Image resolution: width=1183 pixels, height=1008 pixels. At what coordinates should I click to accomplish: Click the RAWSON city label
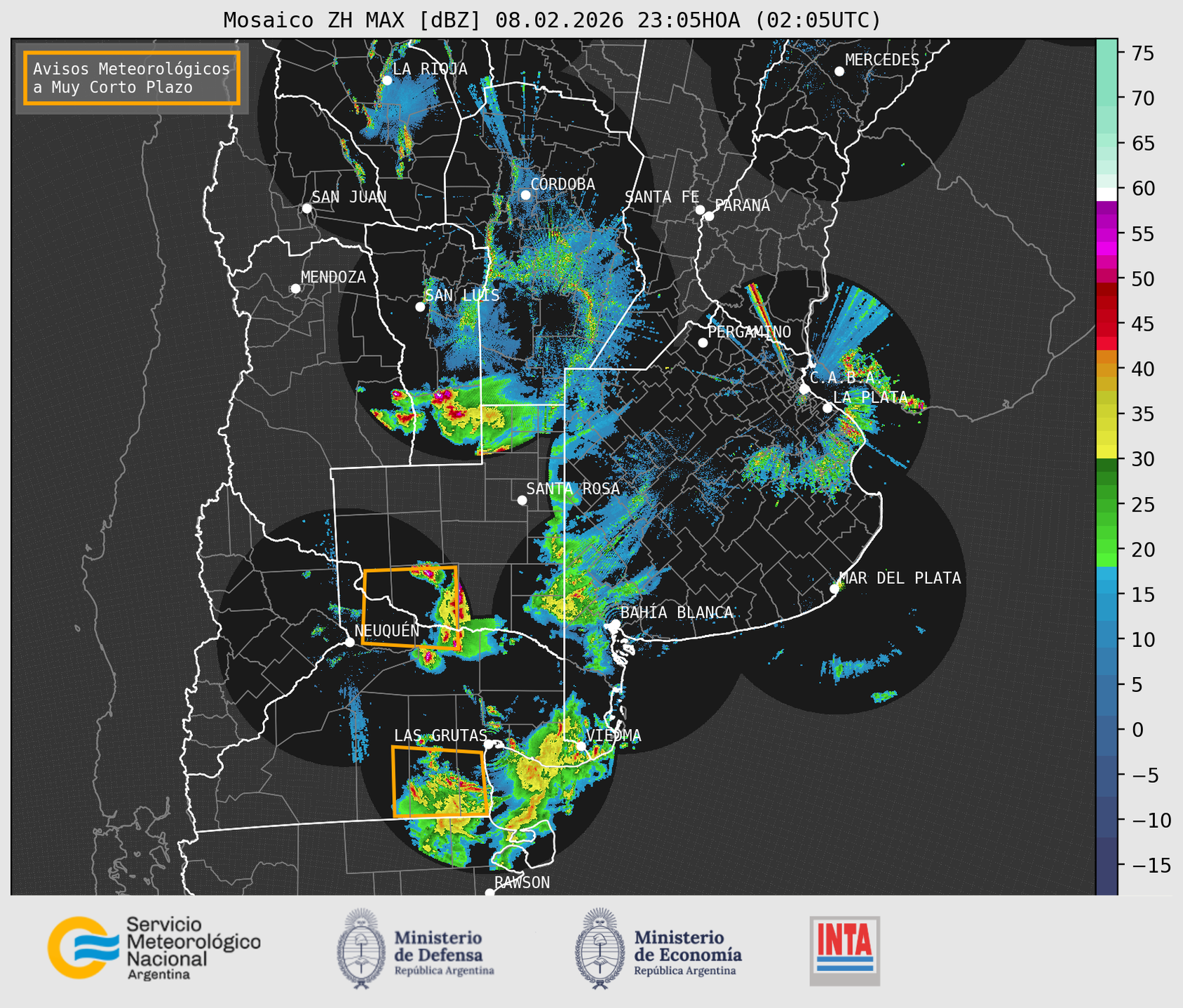click(x=522, y=883)
